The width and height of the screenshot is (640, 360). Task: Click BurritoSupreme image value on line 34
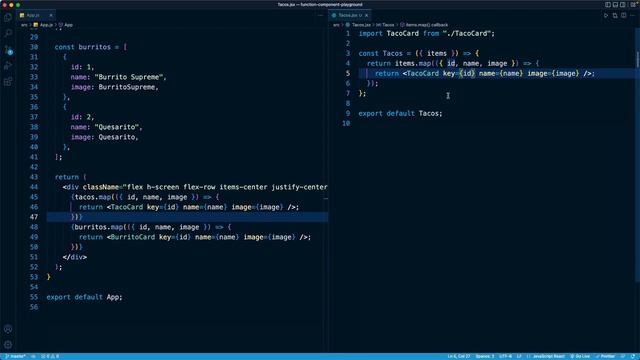(x=127, y=87)
